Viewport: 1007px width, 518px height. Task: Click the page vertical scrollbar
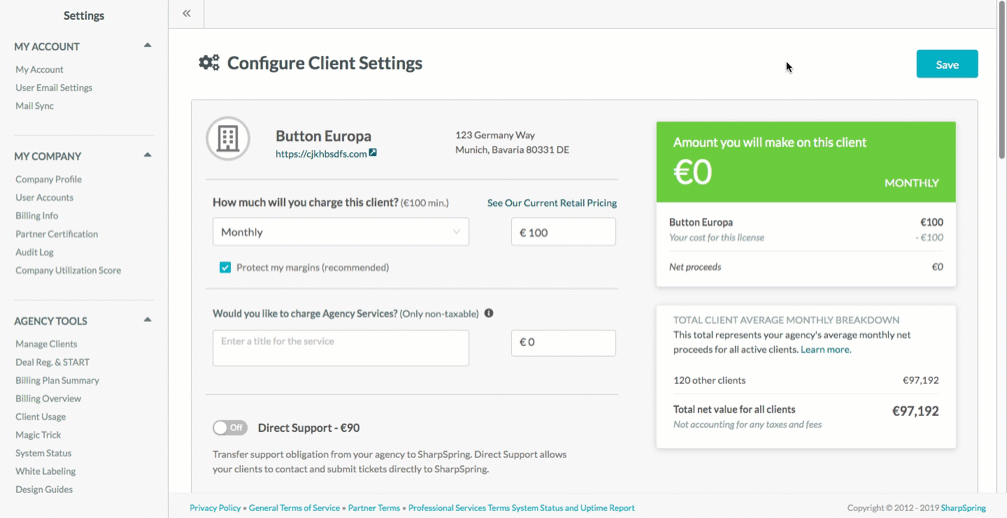tap(1002, 80)
